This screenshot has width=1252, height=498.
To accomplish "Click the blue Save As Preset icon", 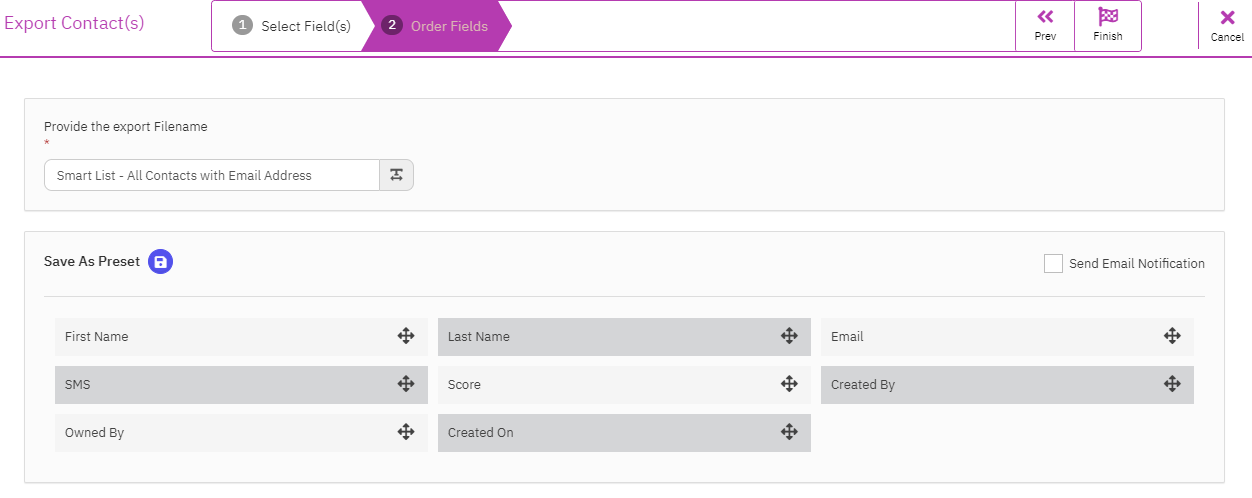I will [x=161, y=262].
